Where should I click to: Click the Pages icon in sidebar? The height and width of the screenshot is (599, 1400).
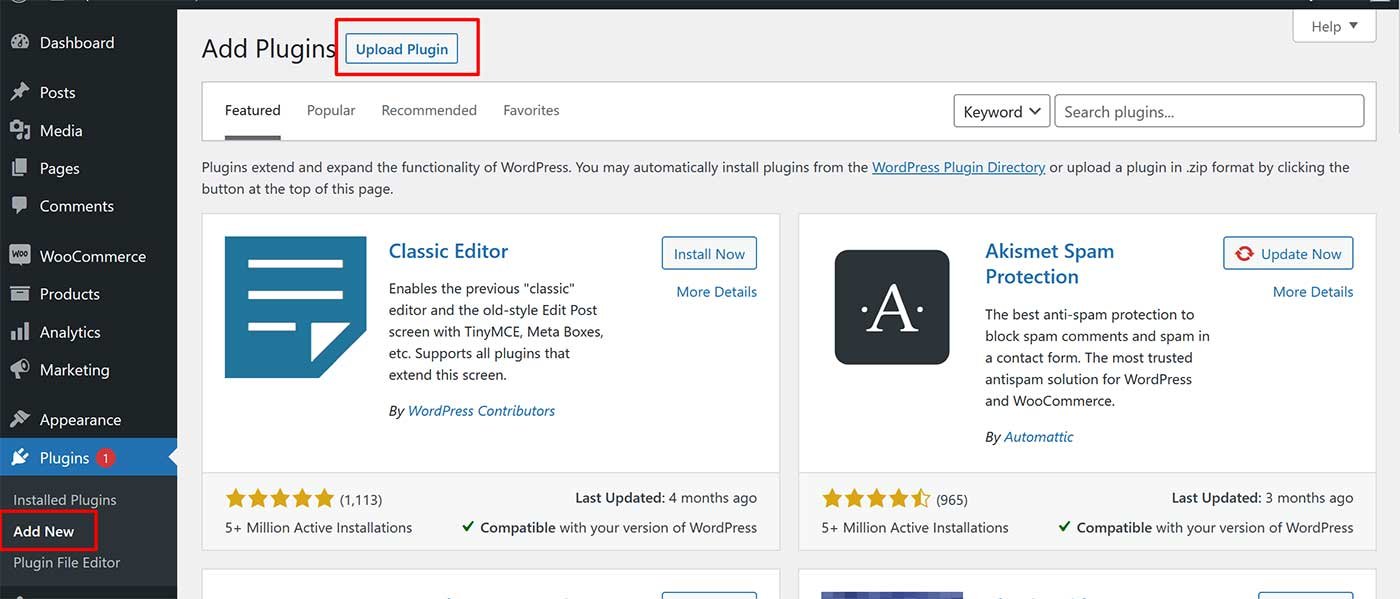coord(19,169)
